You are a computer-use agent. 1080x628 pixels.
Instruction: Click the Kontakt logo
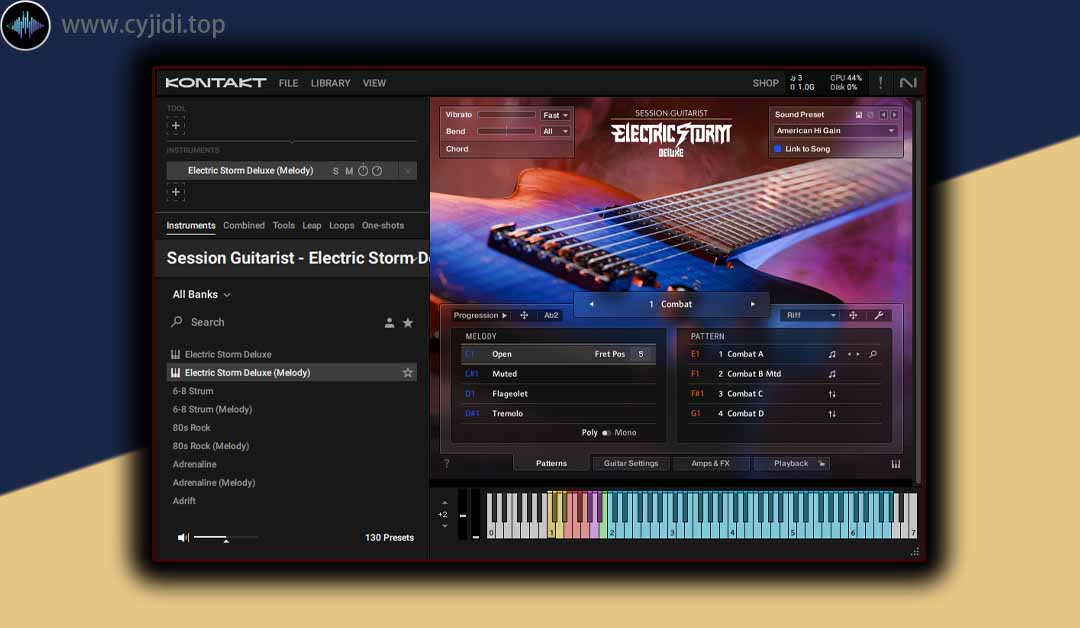pyautogui.click(x=216, y=83)
